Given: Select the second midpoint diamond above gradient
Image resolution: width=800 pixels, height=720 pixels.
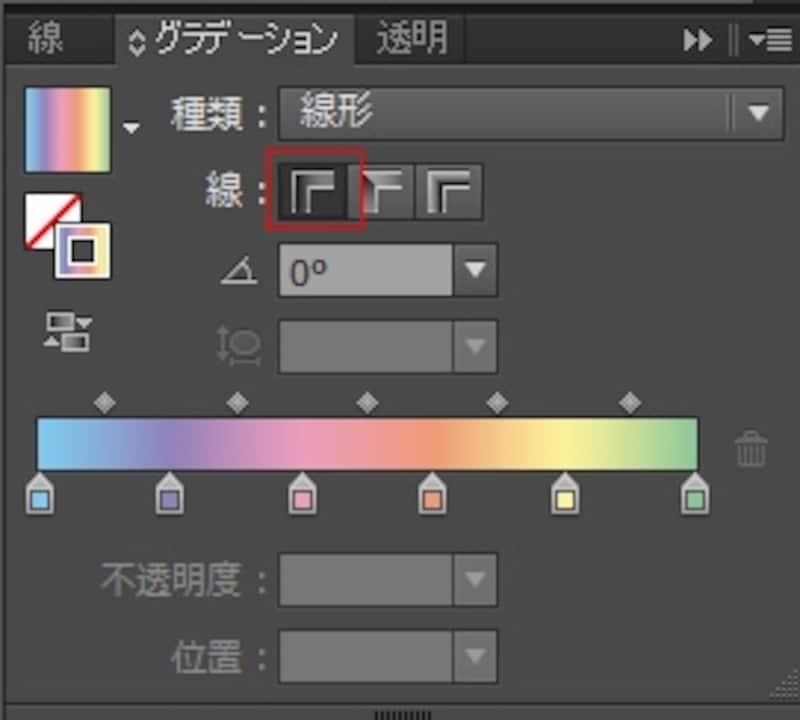Looking at the screenshot, I should tap(238, 403).
